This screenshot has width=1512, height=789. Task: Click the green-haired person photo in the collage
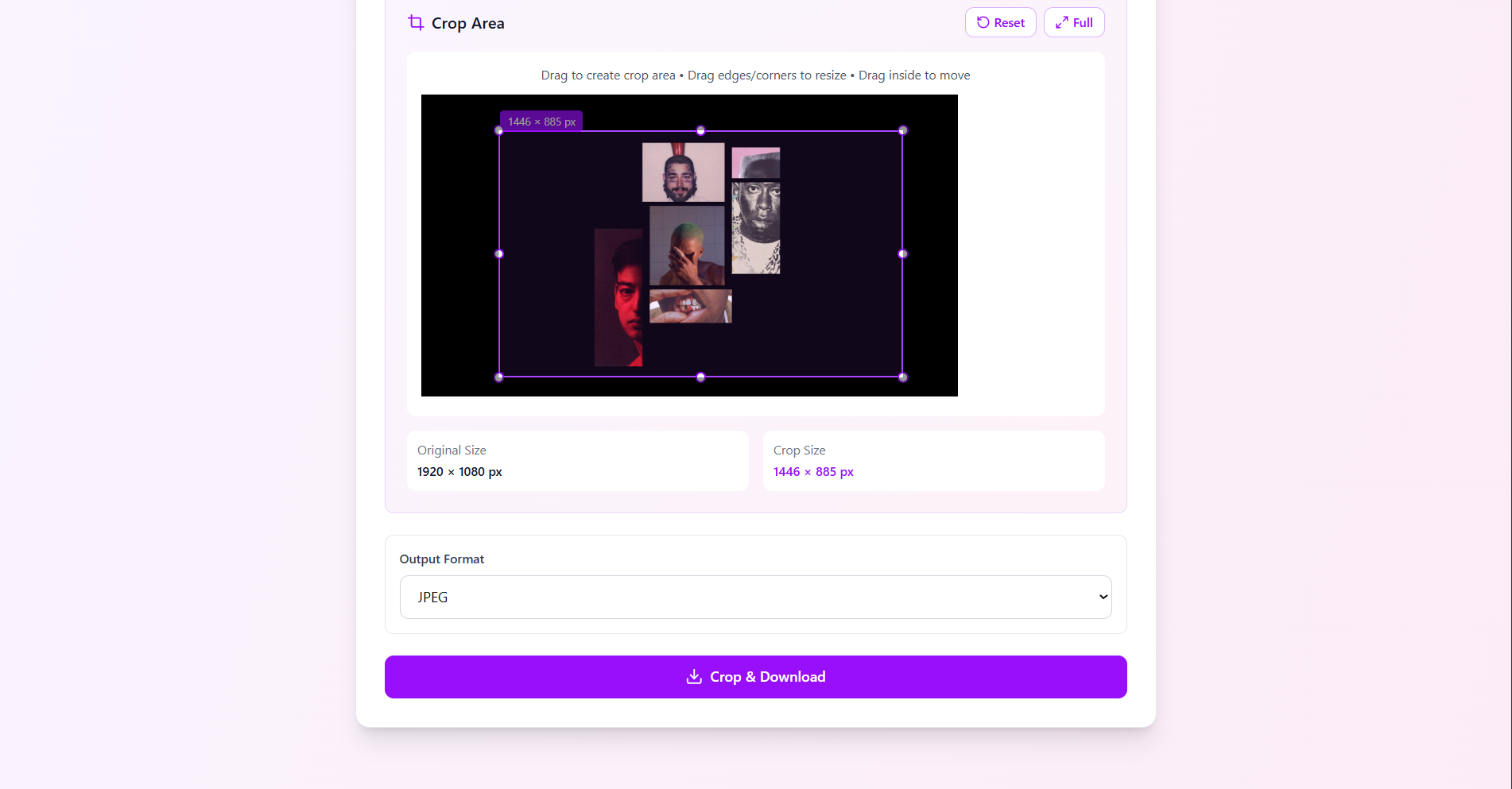688,246
